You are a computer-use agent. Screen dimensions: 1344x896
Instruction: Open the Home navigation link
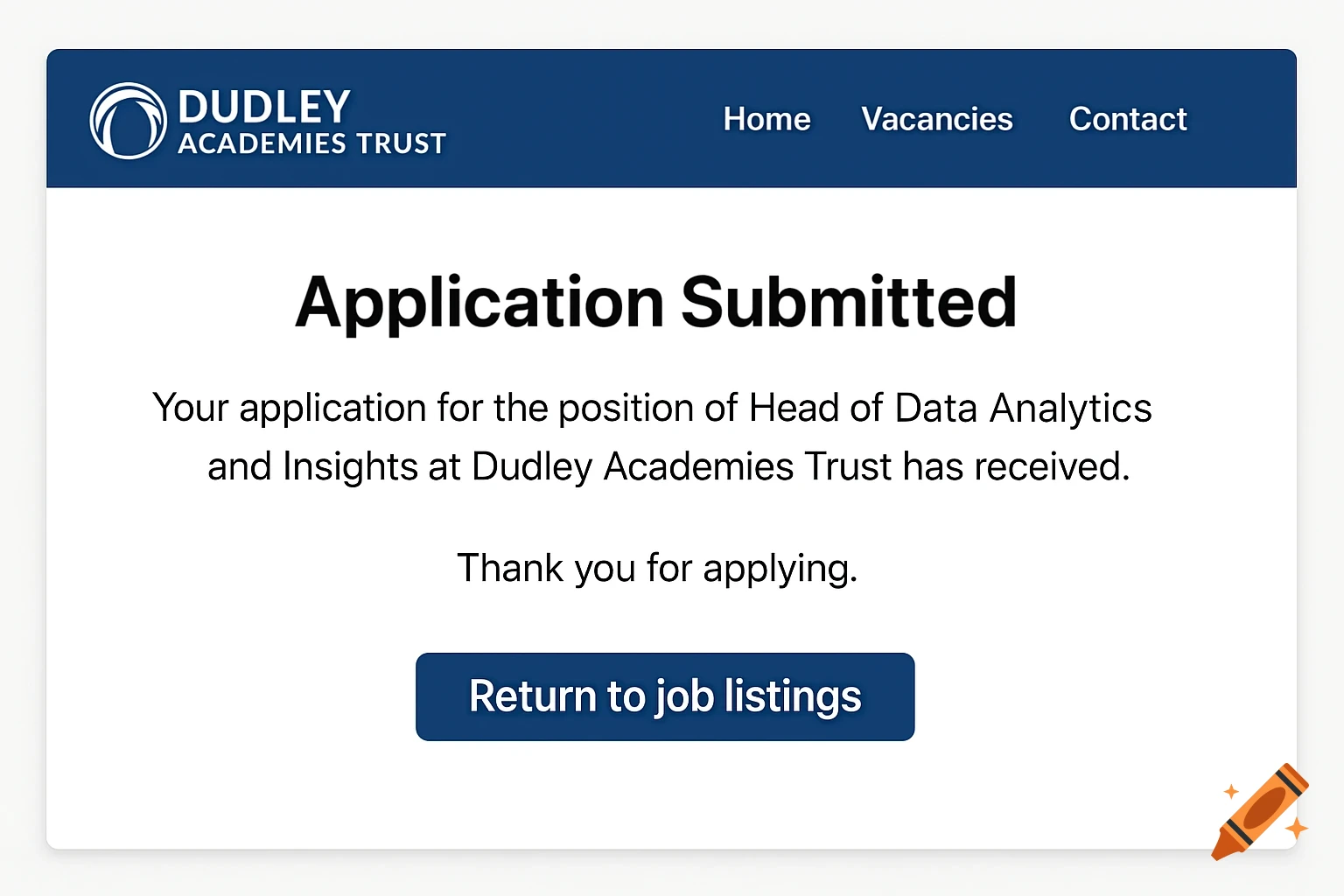[x=766, y=120]
